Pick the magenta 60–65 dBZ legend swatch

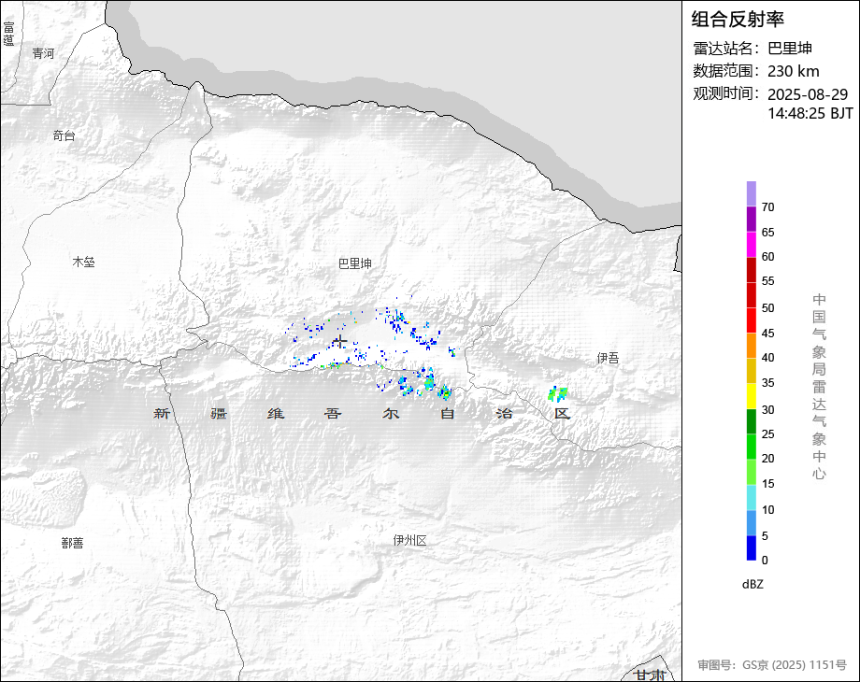coord(751,244)
